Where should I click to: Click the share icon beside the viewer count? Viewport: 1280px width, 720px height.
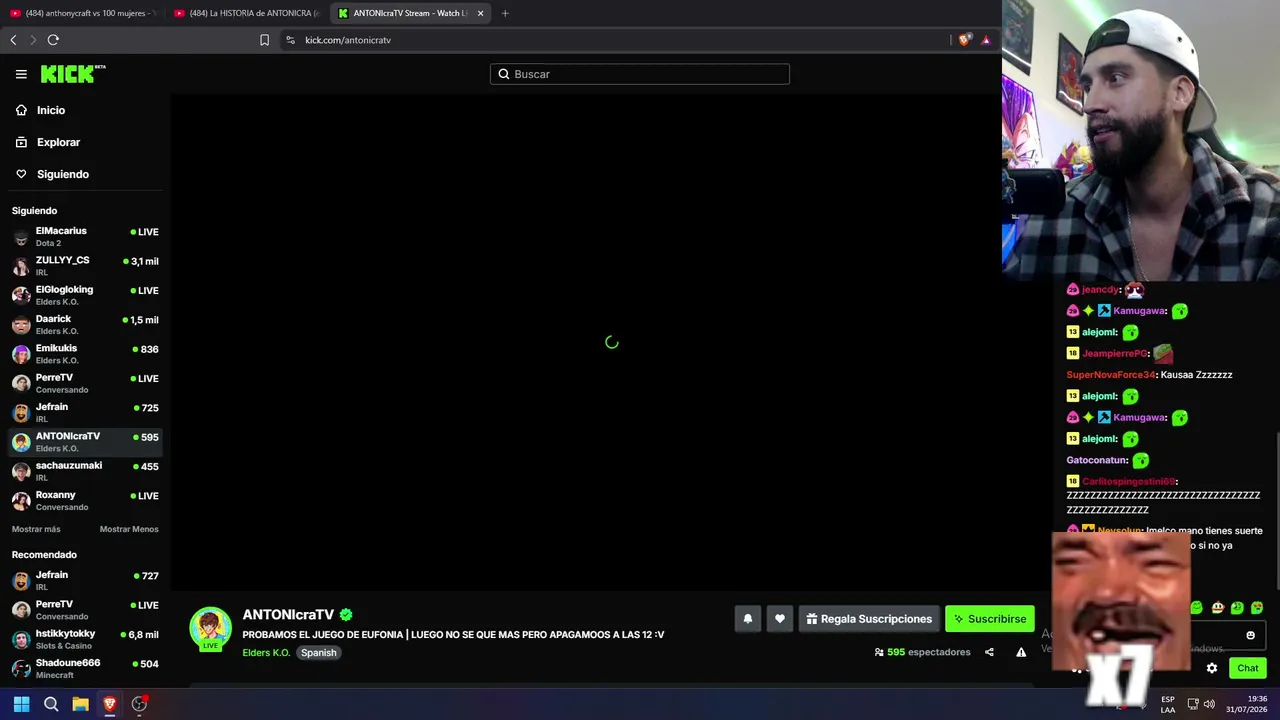click(x=989, y=652)
